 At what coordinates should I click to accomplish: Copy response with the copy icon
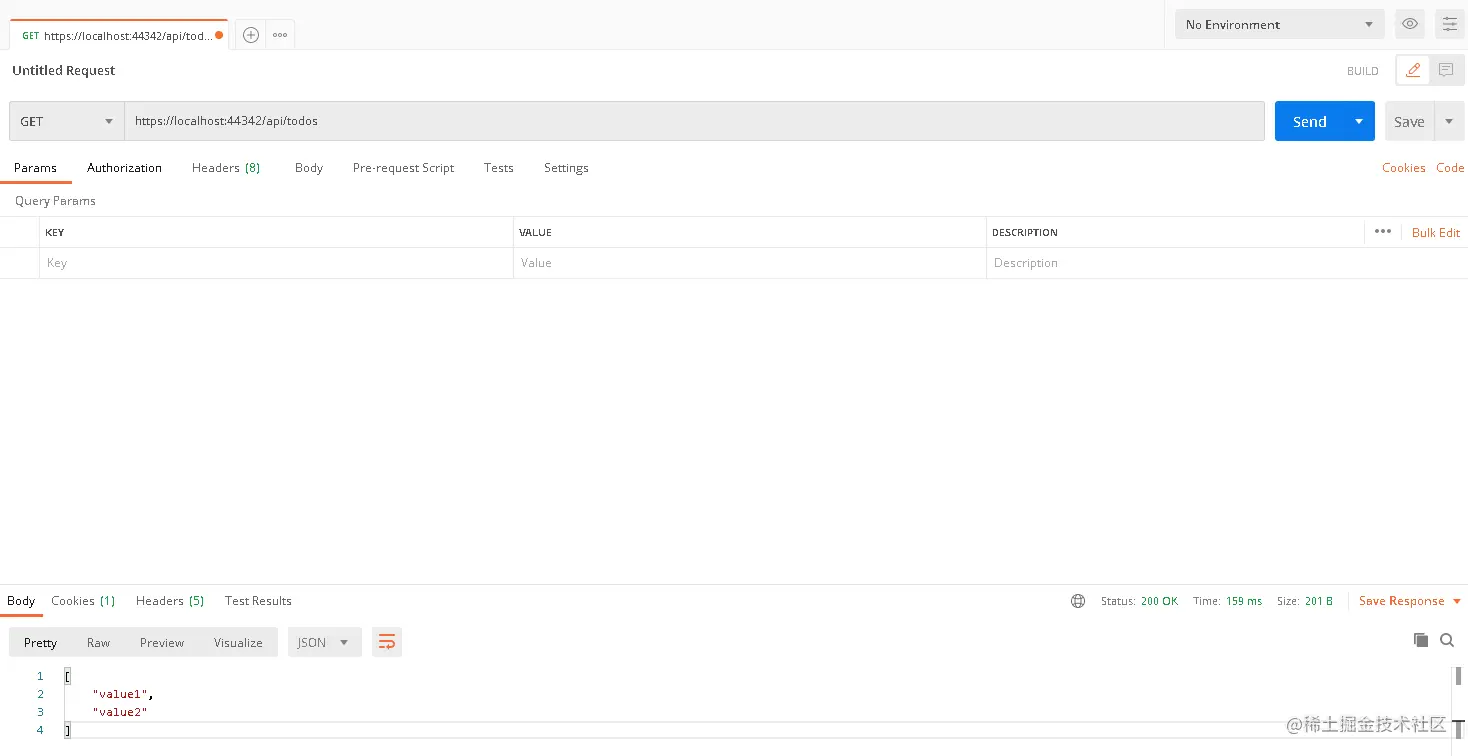[1420, 640]
